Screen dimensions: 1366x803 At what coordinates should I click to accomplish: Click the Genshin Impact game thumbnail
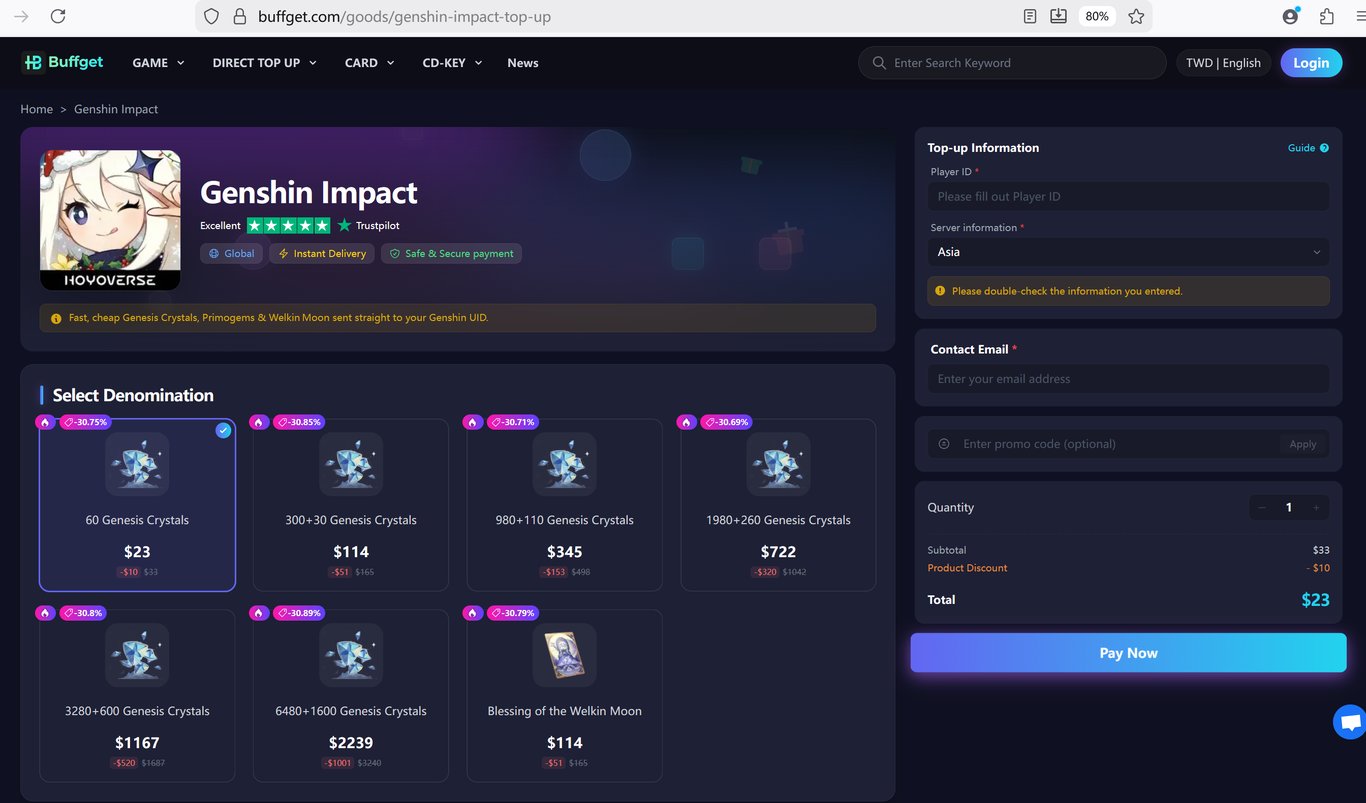click(110, 220)
